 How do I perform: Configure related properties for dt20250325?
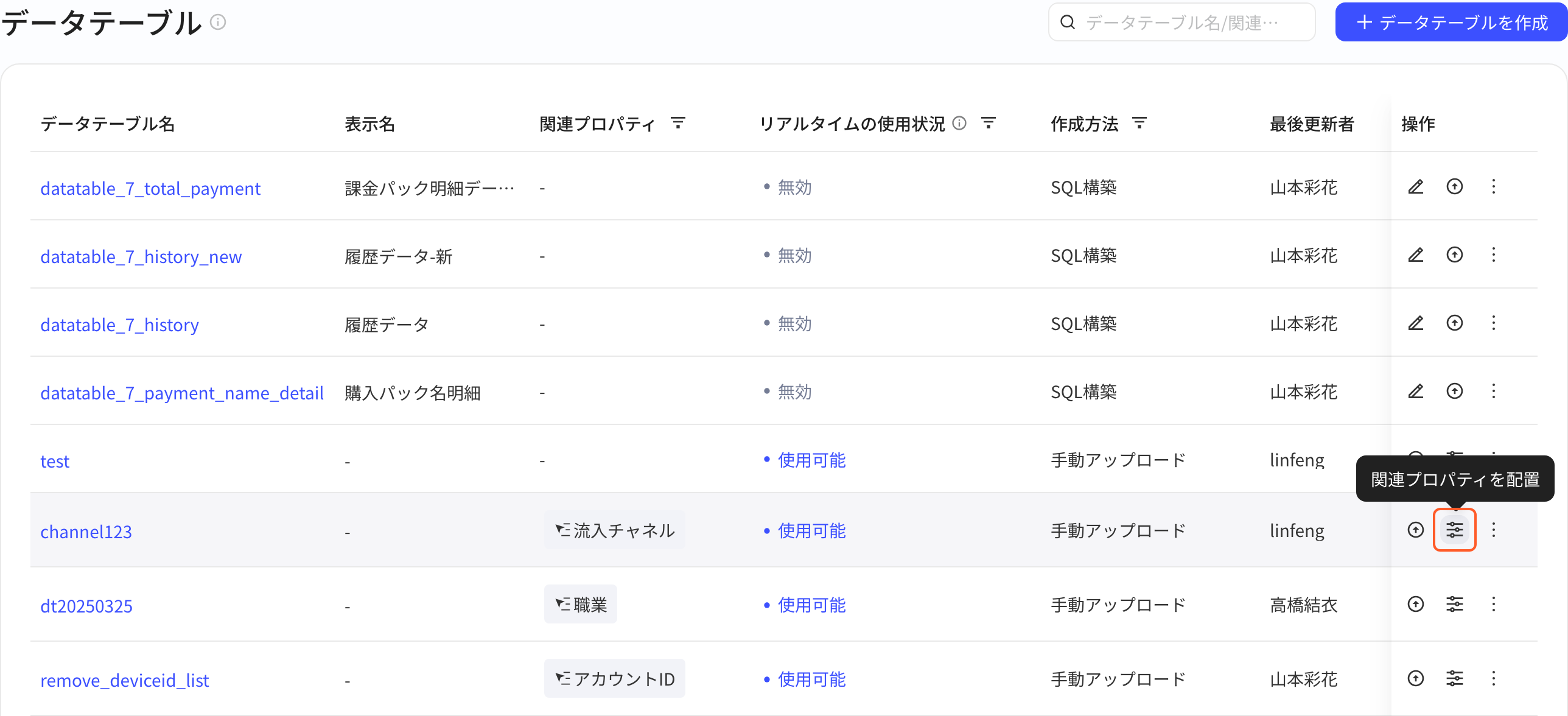tap(1455, 604)
